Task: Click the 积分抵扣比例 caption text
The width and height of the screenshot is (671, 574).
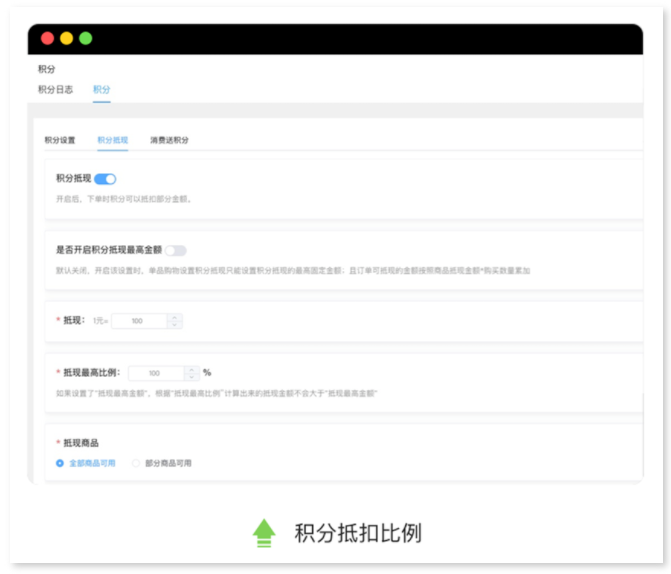Action: pos(357,533)
